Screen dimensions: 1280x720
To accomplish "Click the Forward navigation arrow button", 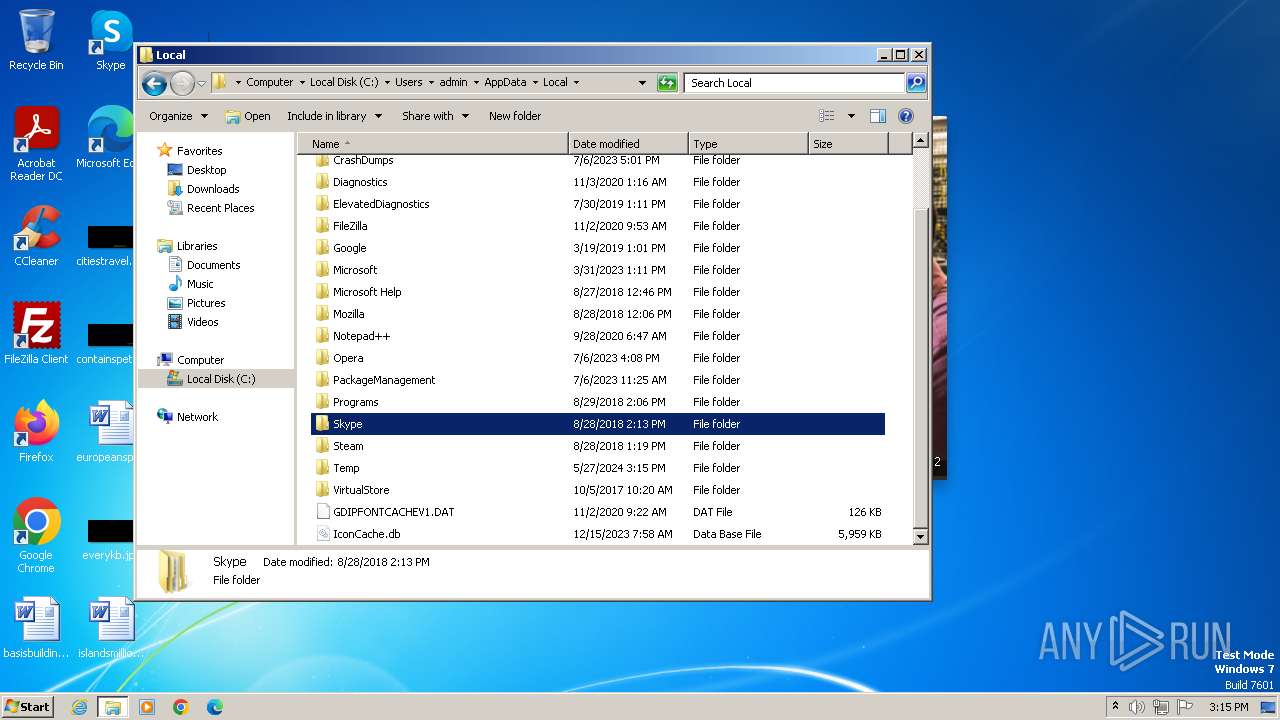I will [182, 83].
